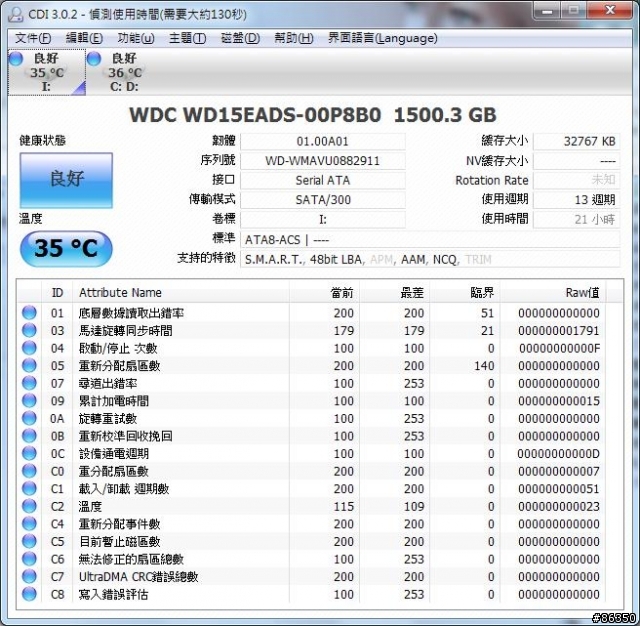Click the power on hours field 21 小時
Image resolution: width=640 pixels, height=626 pixels.
(577, 220)
